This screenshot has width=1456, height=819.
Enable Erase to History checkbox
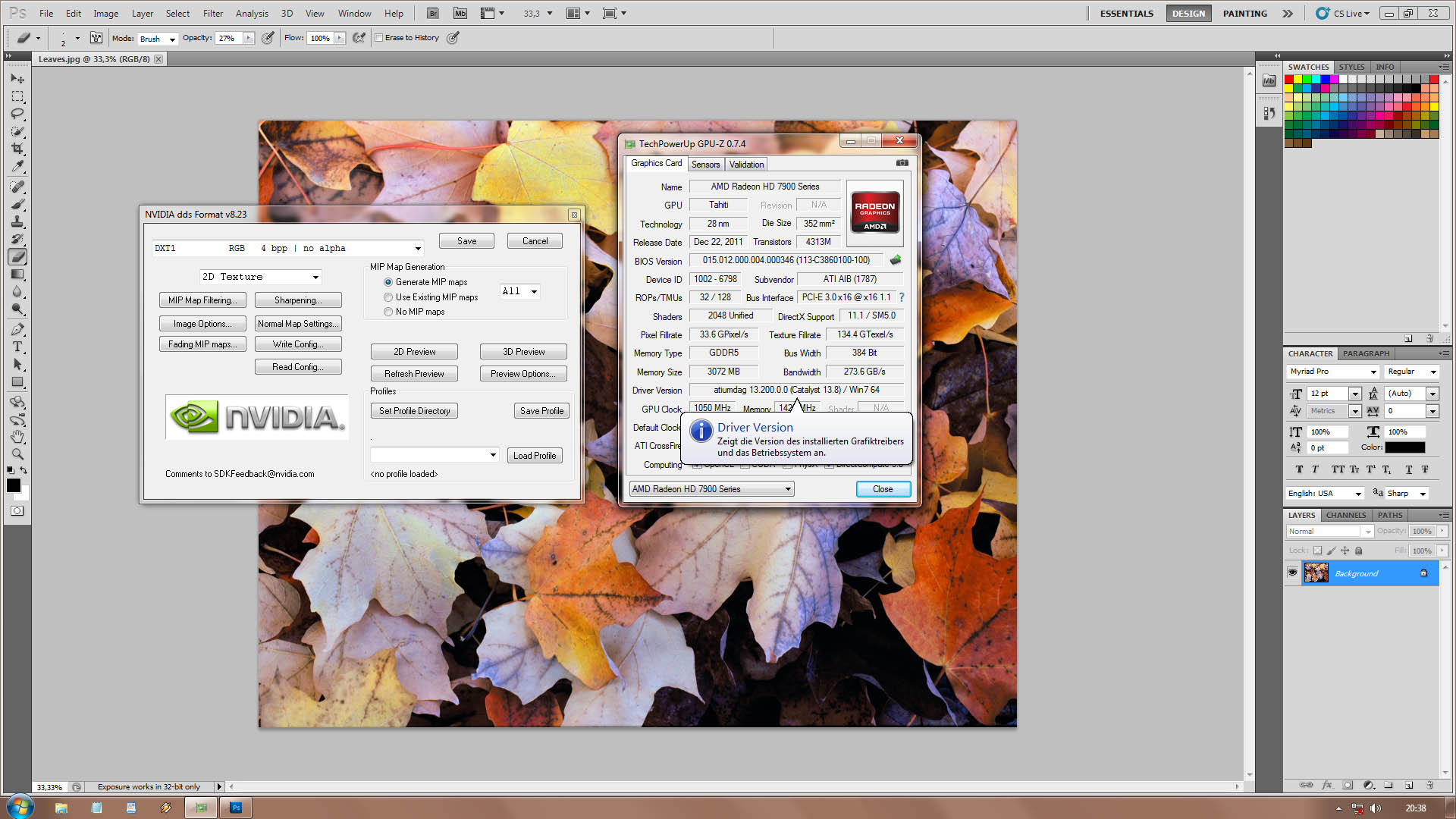379,38
